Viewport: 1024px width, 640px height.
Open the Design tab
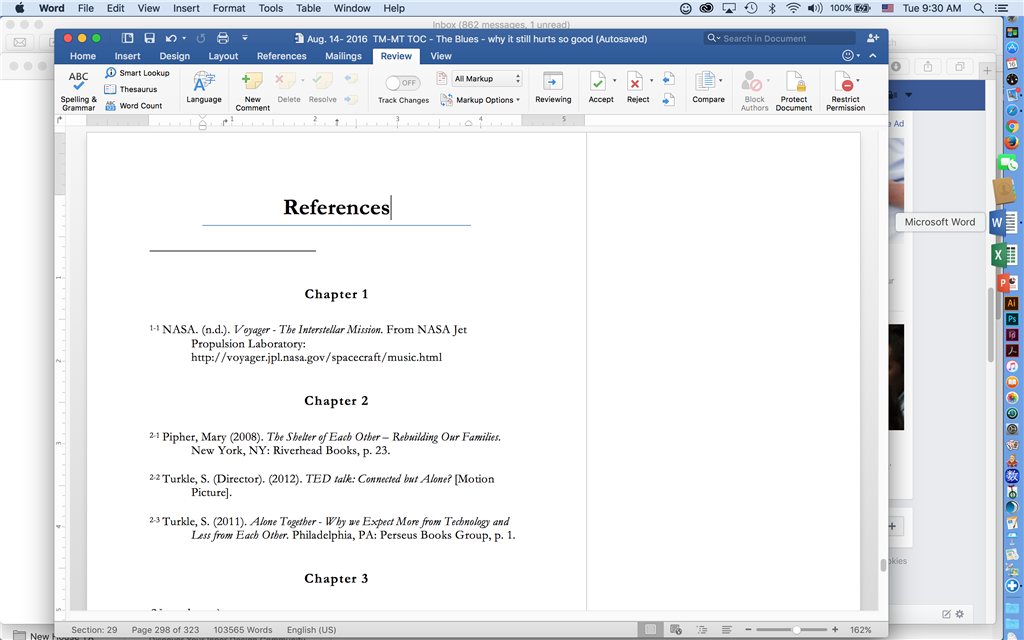click(x=174, y=56)
